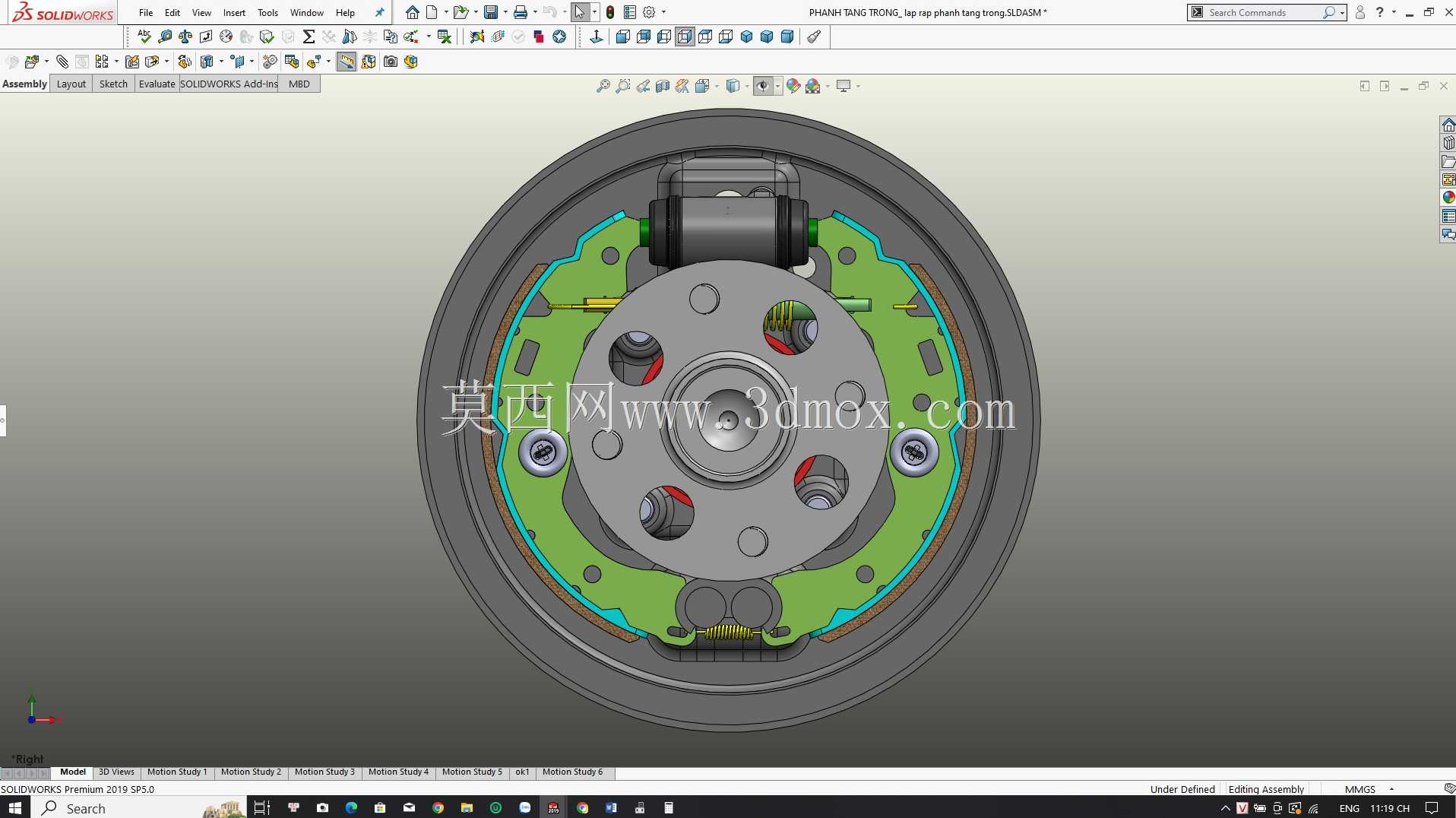
Task: Toggle the menu bar pin
Action: tap(380, 12)
